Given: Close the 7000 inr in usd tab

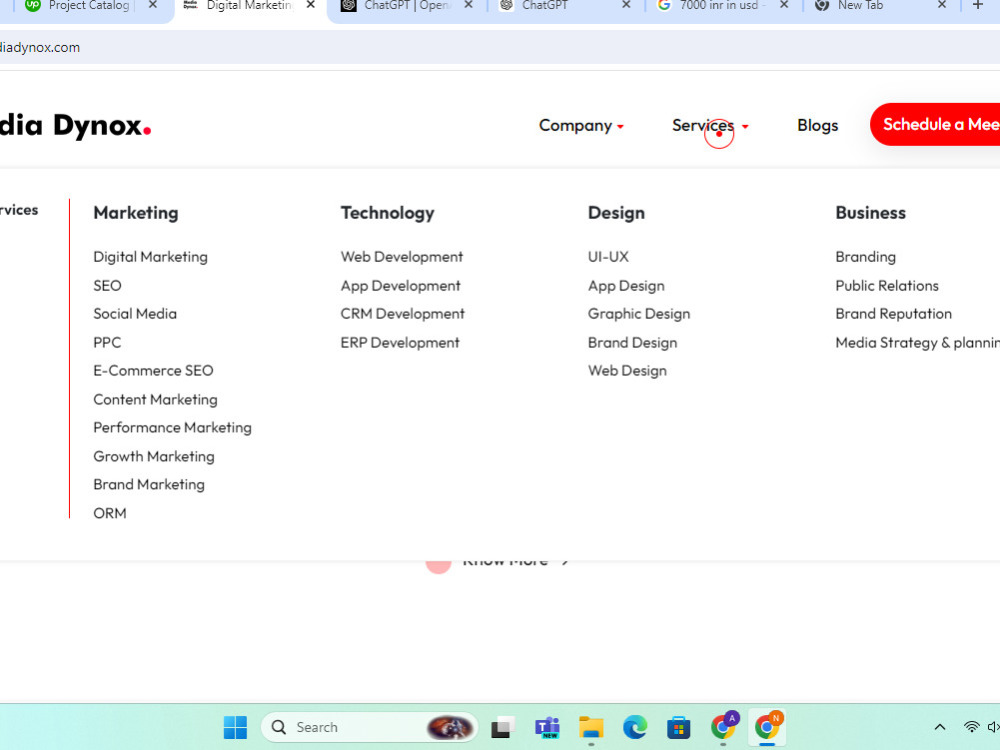Looking at the screenshot, I should (784, 5).
